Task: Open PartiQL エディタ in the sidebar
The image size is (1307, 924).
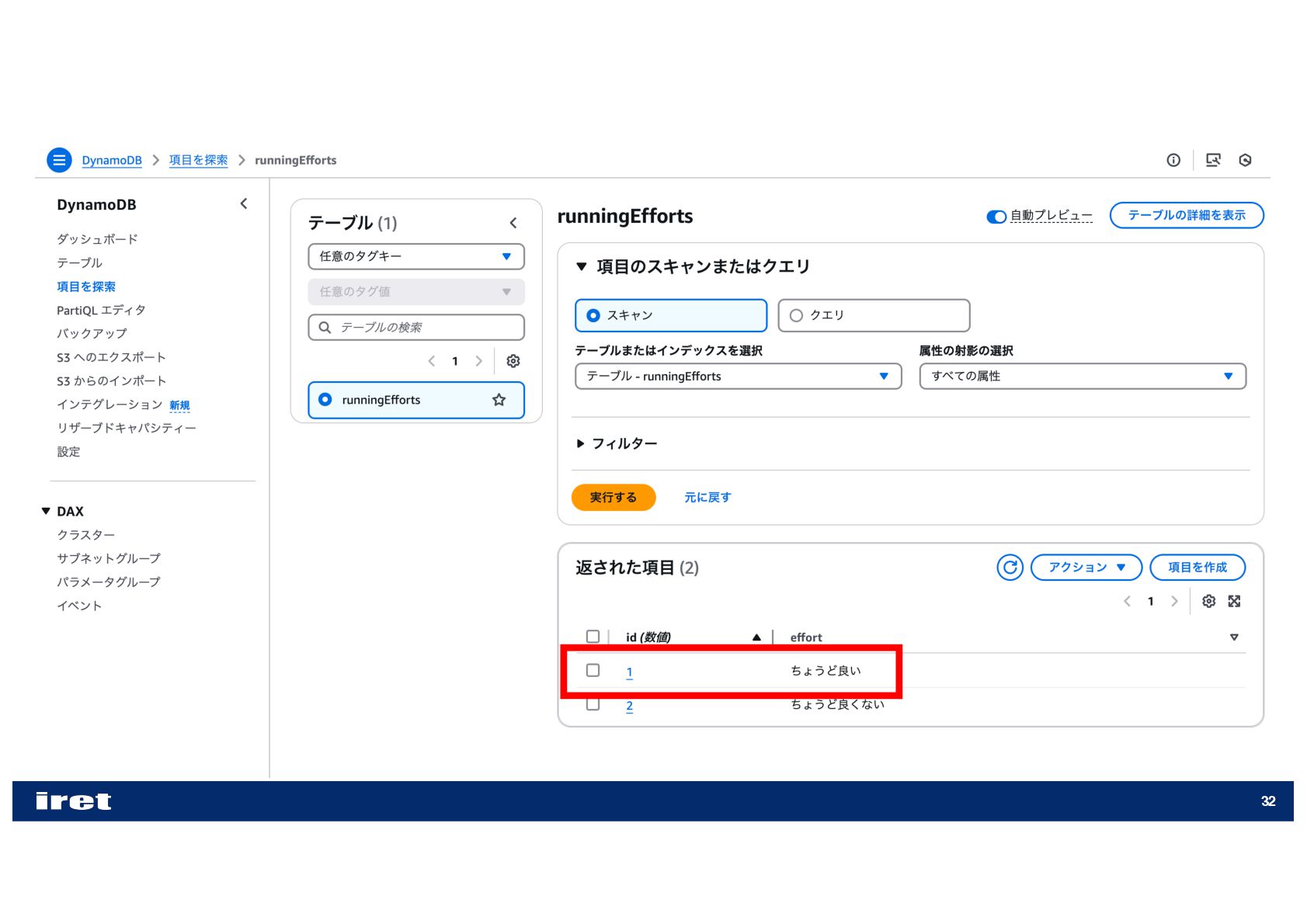Action: tap(101, 310)
